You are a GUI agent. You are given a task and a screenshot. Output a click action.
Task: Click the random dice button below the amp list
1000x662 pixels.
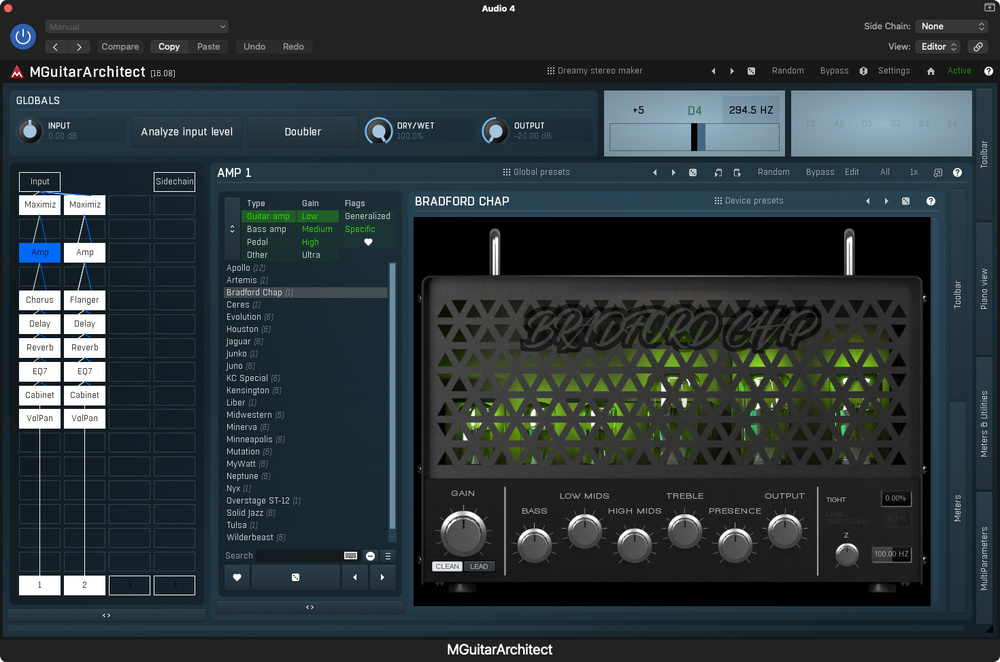tap(295, 577)
